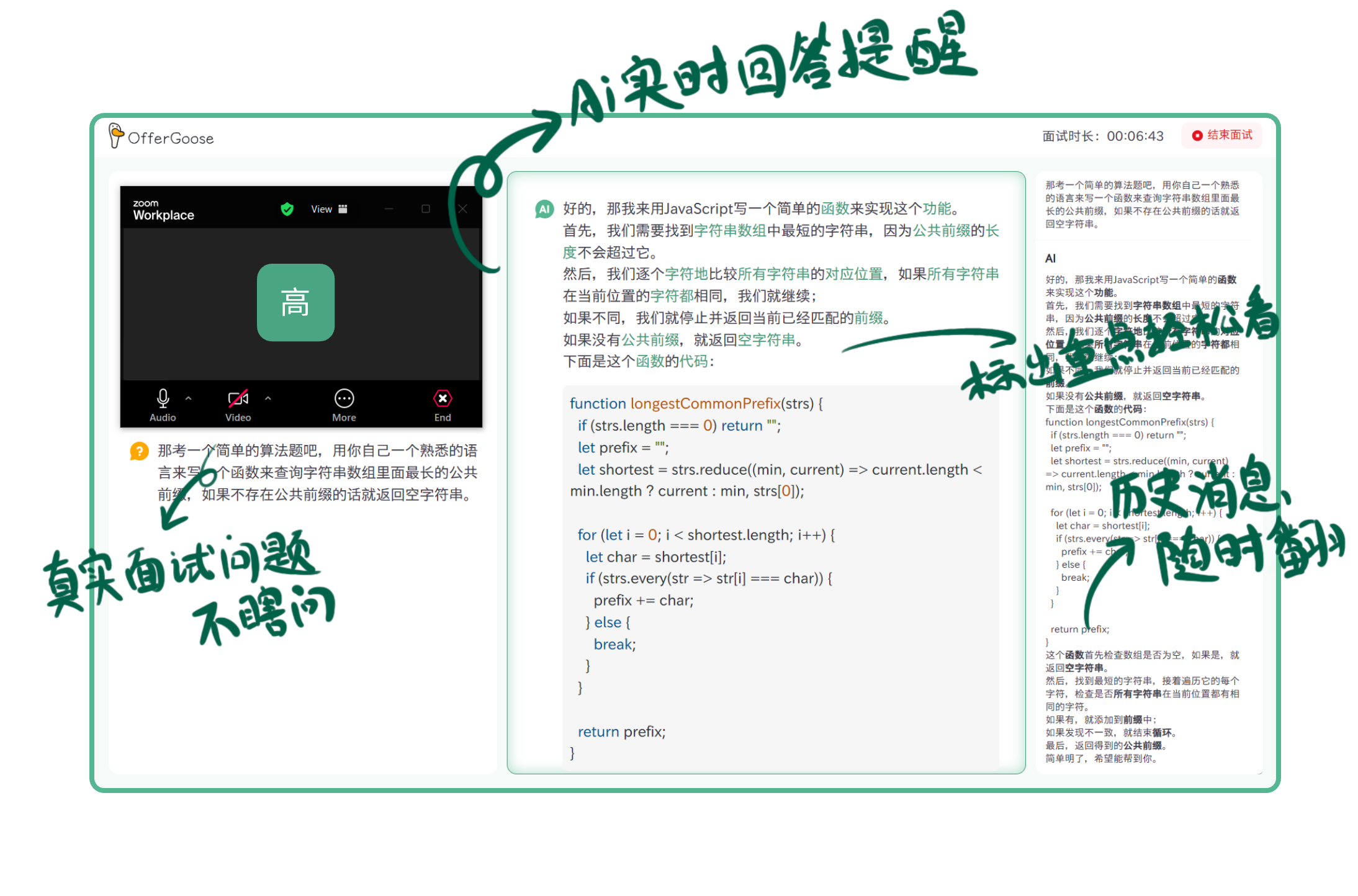The height and width of the screenshot is (896, 1358).
Task: Click the 高 participant avatar tile
Action: click(295, 303)
